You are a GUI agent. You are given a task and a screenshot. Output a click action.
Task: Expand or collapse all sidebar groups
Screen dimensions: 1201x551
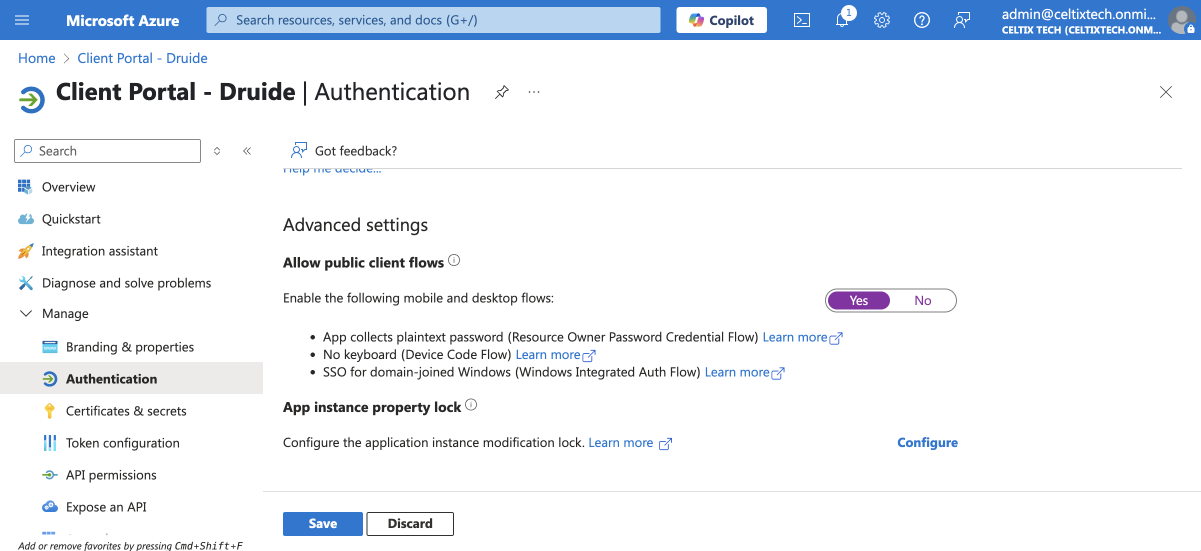217,151
